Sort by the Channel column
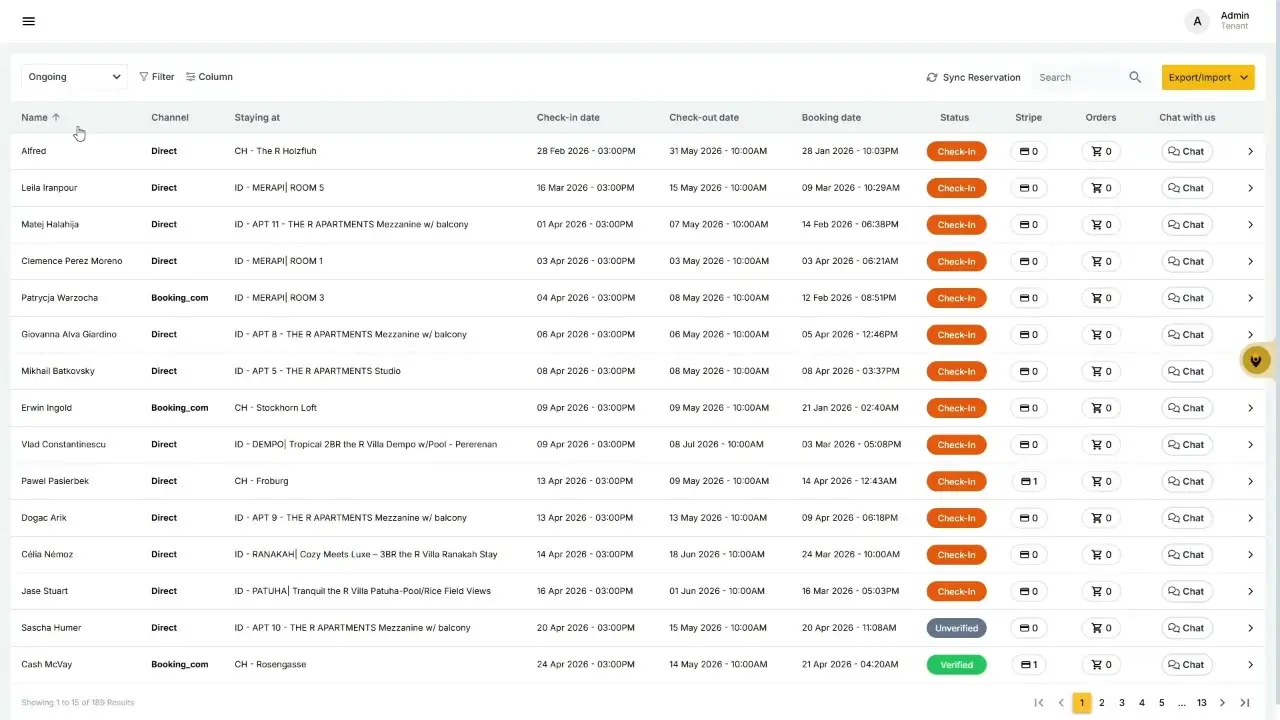Screen dimensions: 1280x720 point(170,118)
